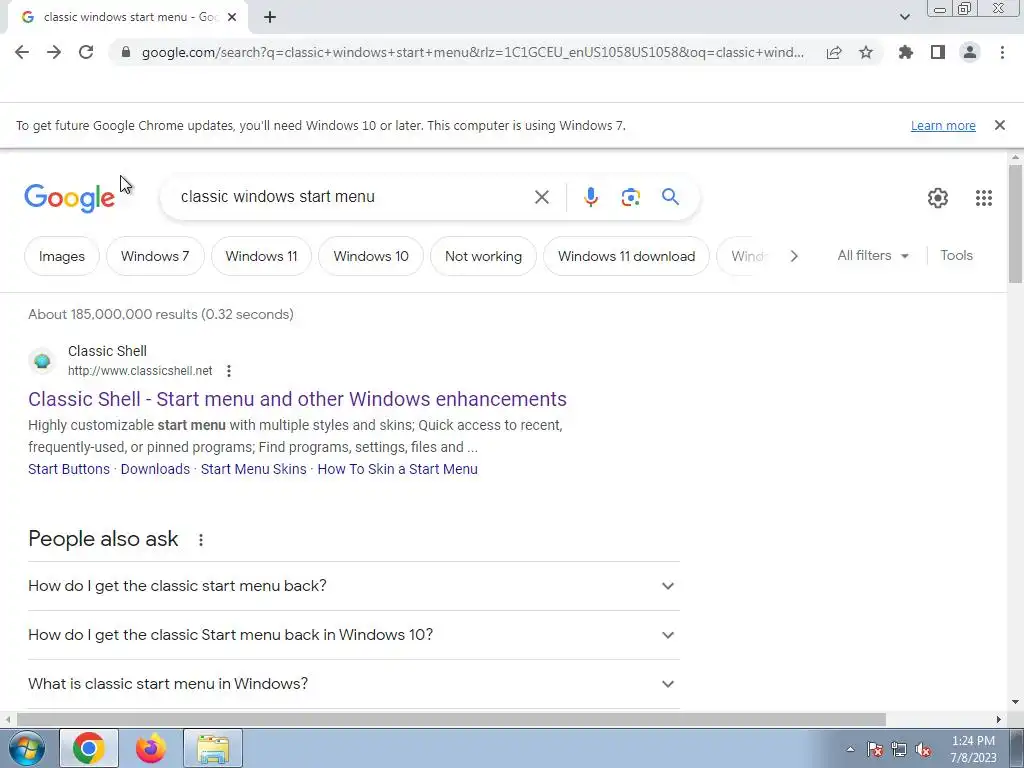The image size is (1024, 768).
Task: Open the side panel icon
Action: click(938, 52)
